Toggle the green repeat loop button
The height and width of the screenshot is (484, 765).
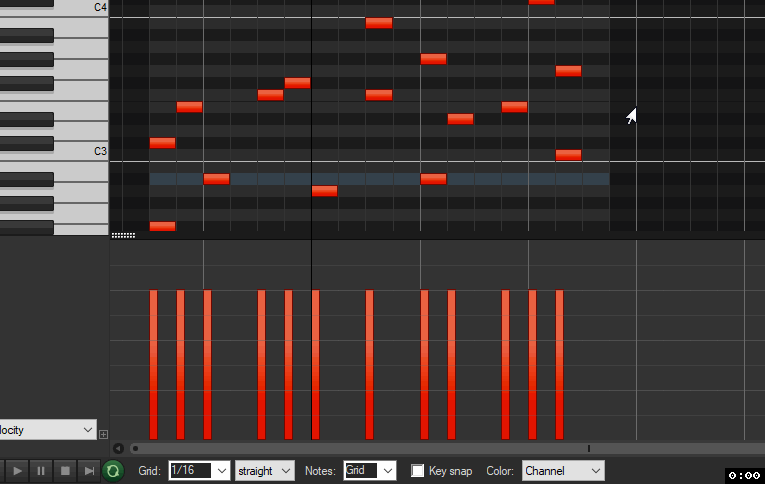click(x=113, y=471)
